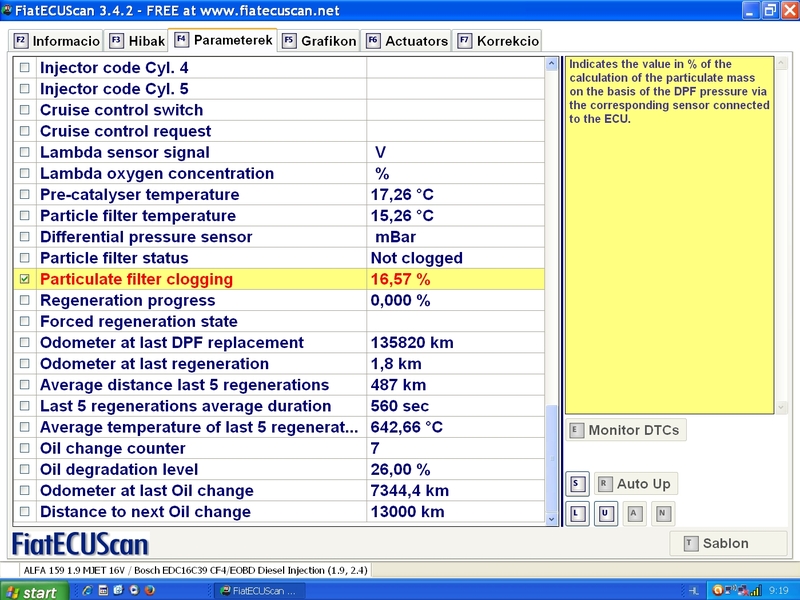Click the parameter list scrollbar thumb
Screen dimensions: 800x600
click(x=551, y=459)
